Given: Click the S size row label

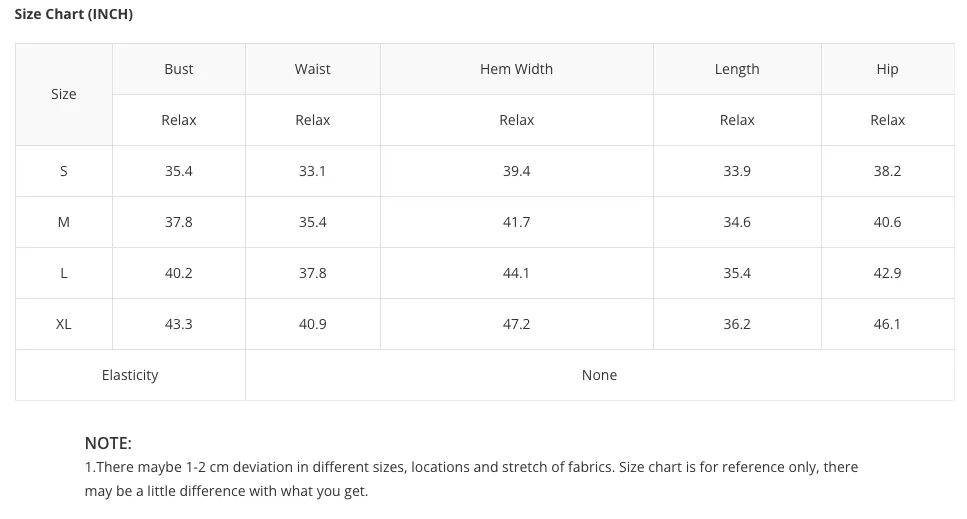Looking at the screenshot, I should 64,171.
